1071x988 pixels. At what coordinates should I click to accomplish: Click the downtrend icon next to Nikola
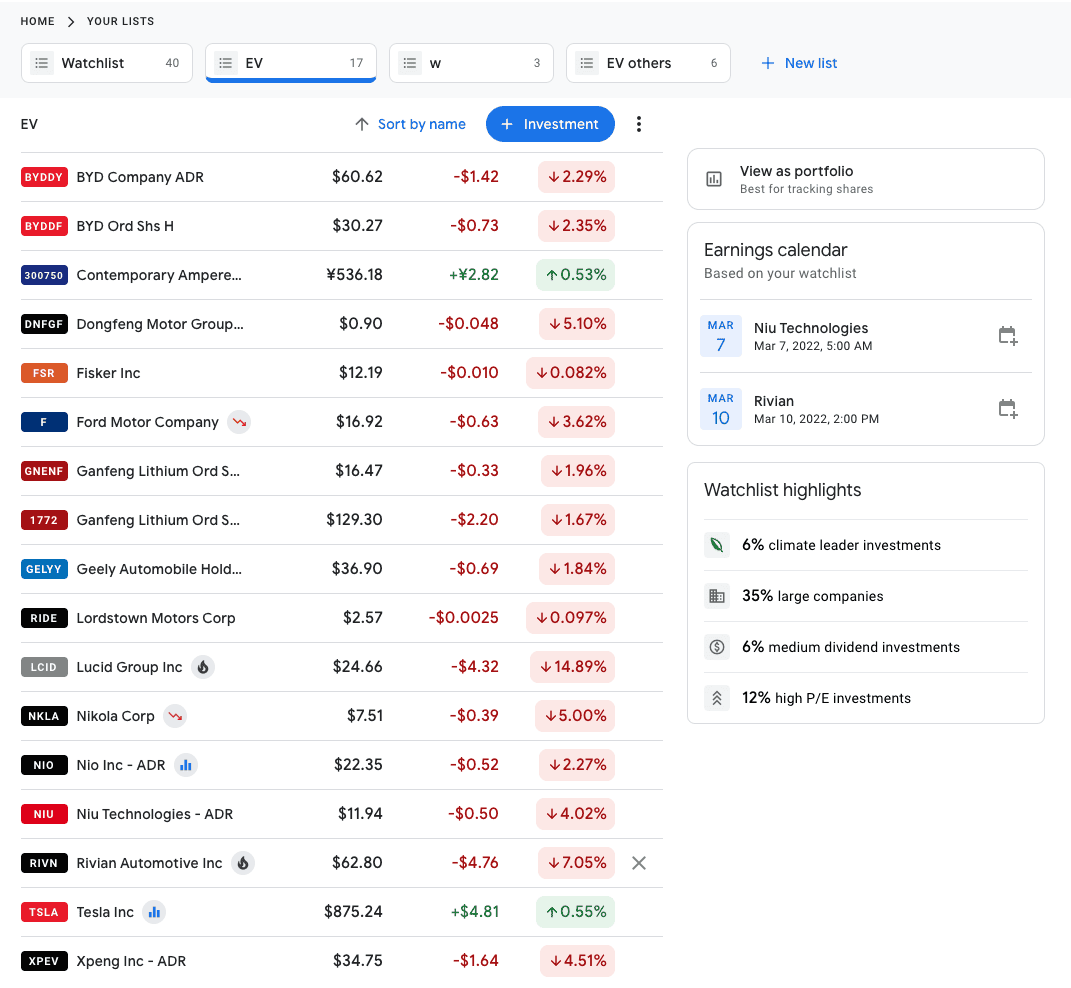click(x=175, y=716)
